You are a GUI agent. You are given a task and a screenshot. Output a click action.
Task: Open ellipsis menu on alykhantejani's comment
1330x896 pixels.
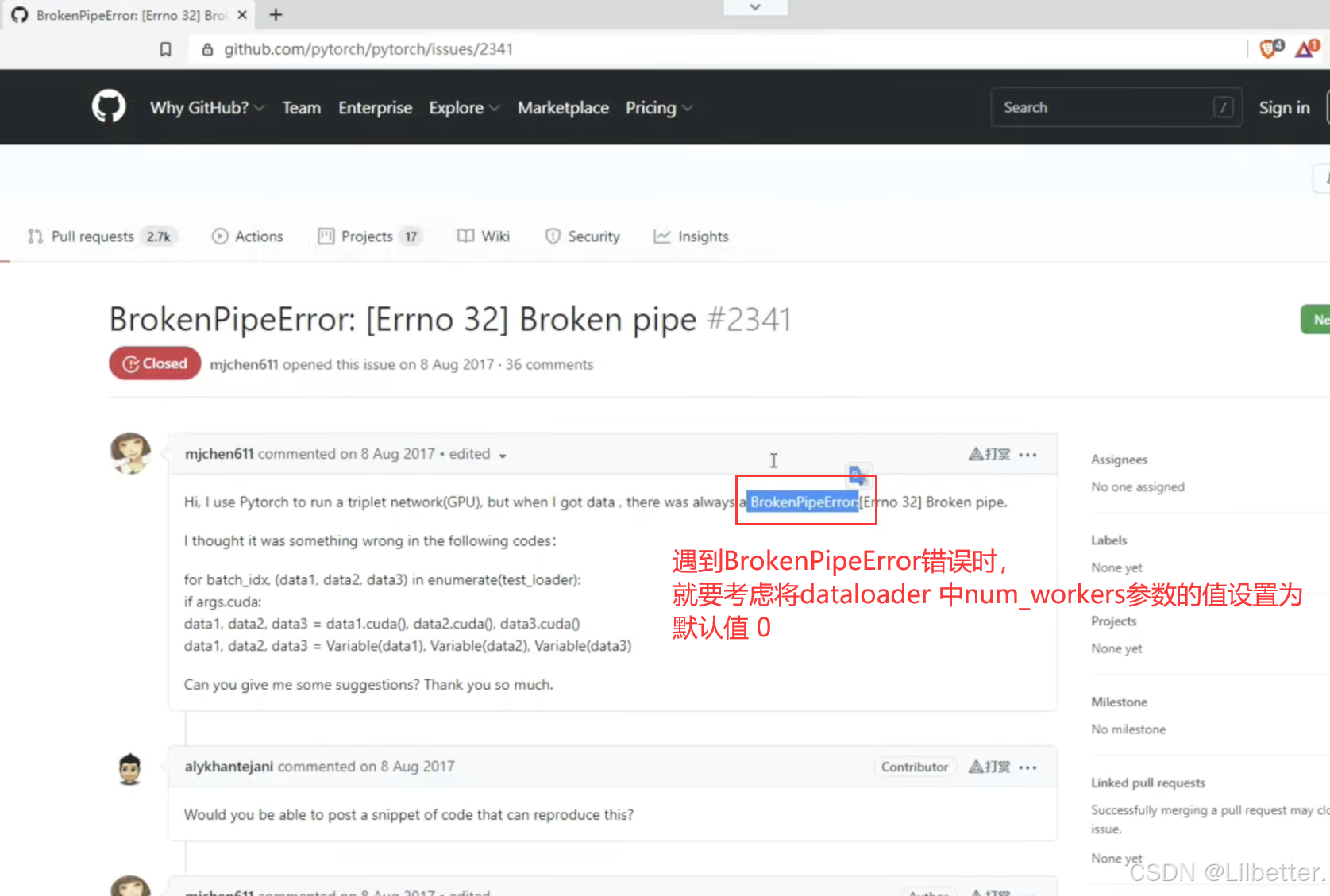[1027, 767]
